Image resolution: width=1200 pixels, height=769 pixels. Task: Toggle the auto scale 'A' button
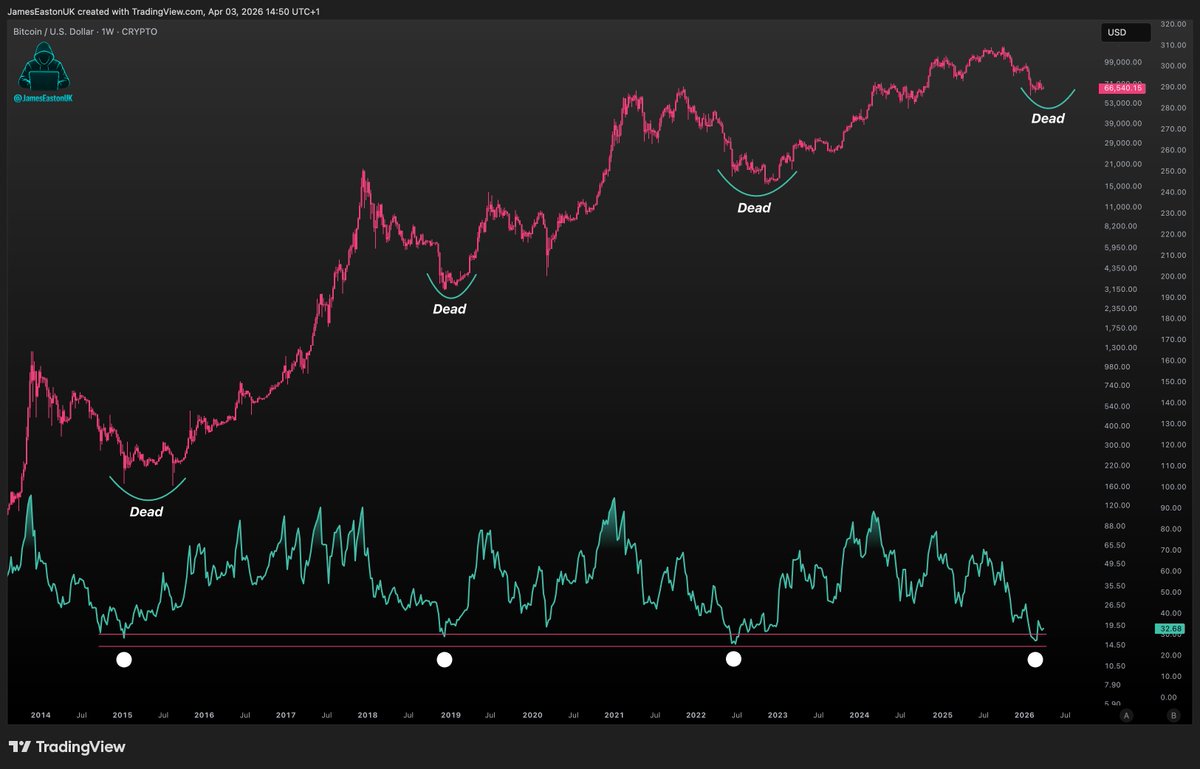coord(1126,716)
